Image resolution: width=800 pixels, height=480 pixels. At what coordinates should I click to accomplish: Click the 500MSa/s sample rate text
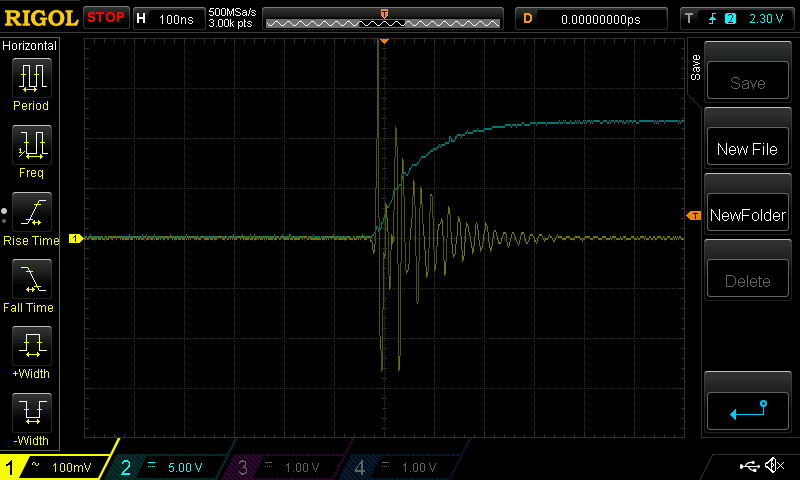pyautogui.click(x=232, y=12)
